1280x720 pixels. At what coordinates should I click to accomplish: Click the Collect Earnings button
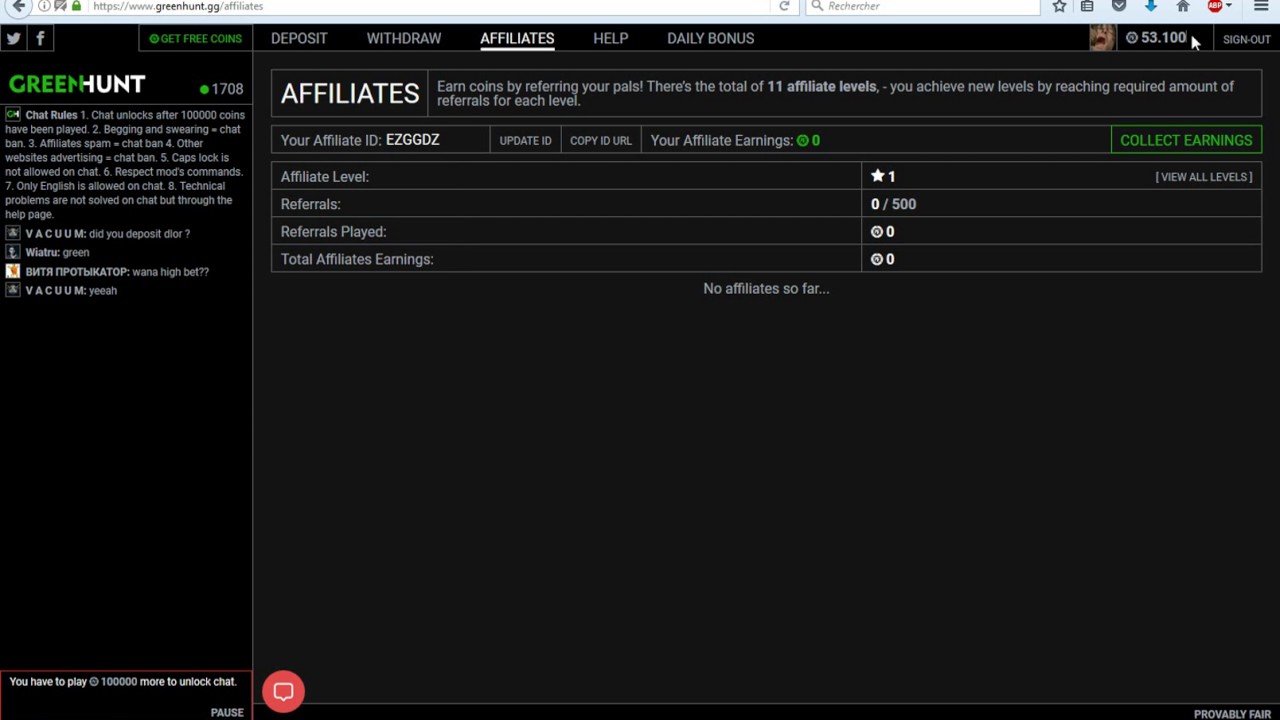coord(1186,140)
